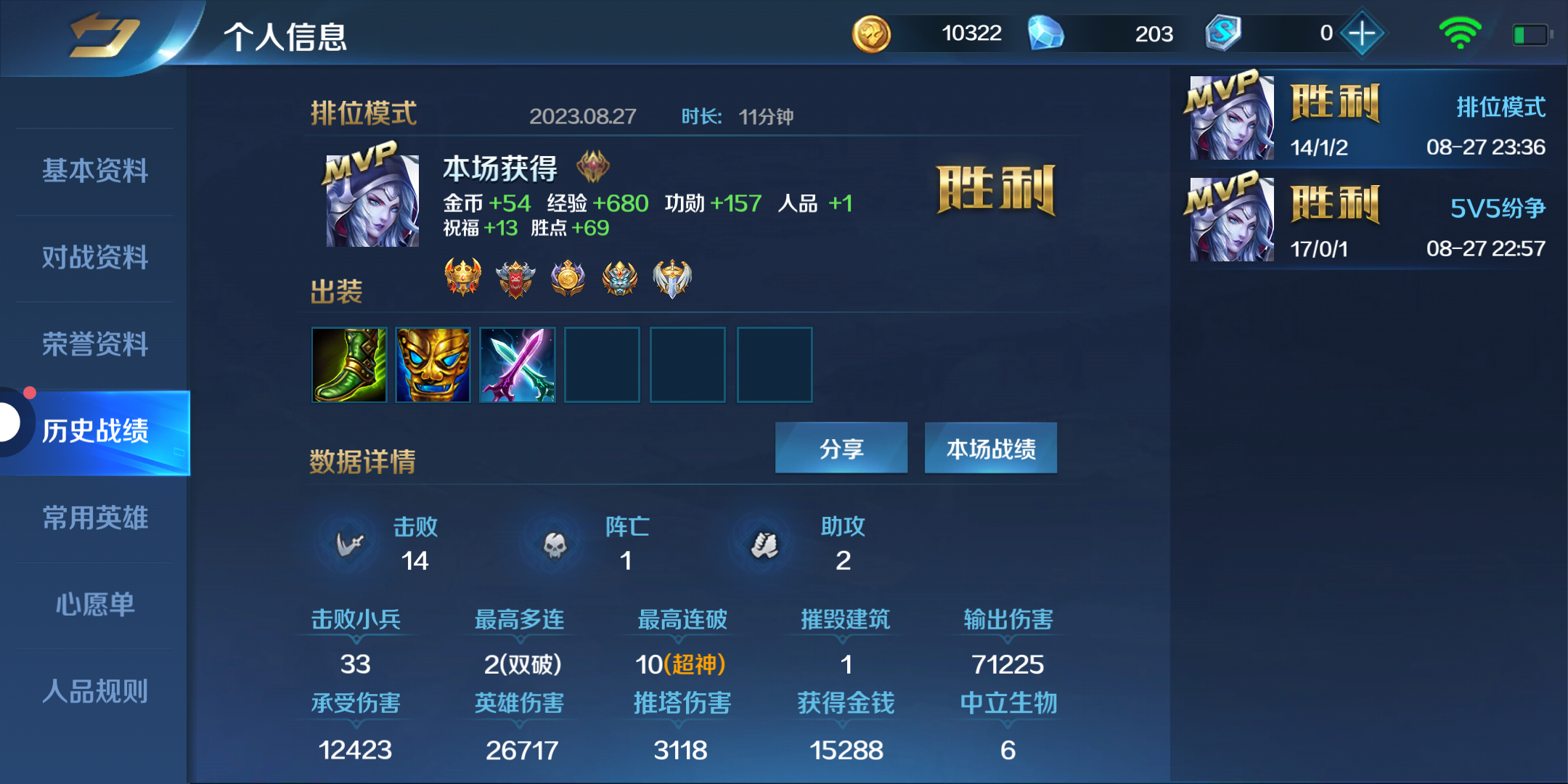The image size is (1568, 784).
Task: Tap the winged silver medal badge
Action: click(672, 279)
